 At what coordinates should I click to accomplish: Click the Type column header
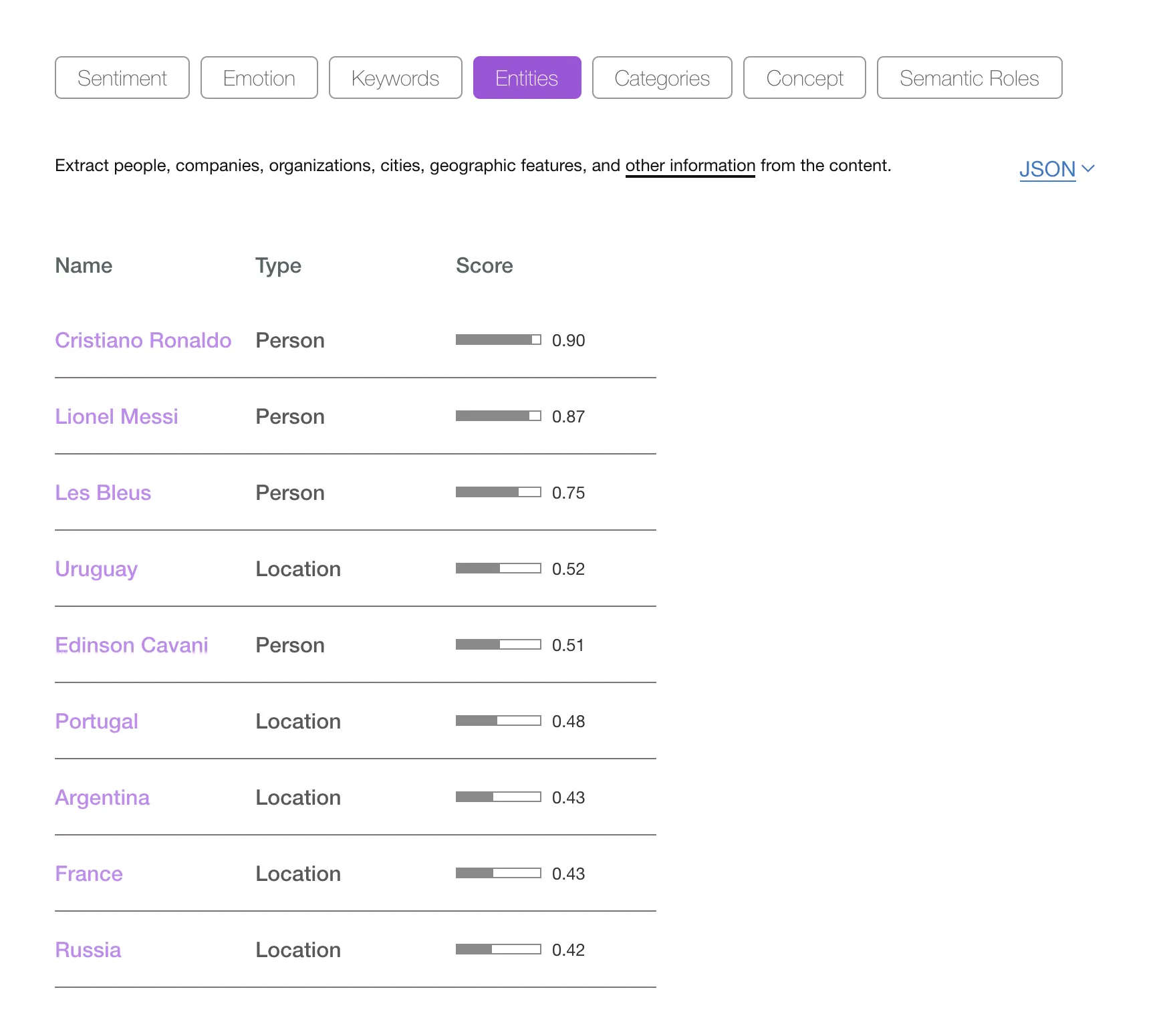coord(279,266)
